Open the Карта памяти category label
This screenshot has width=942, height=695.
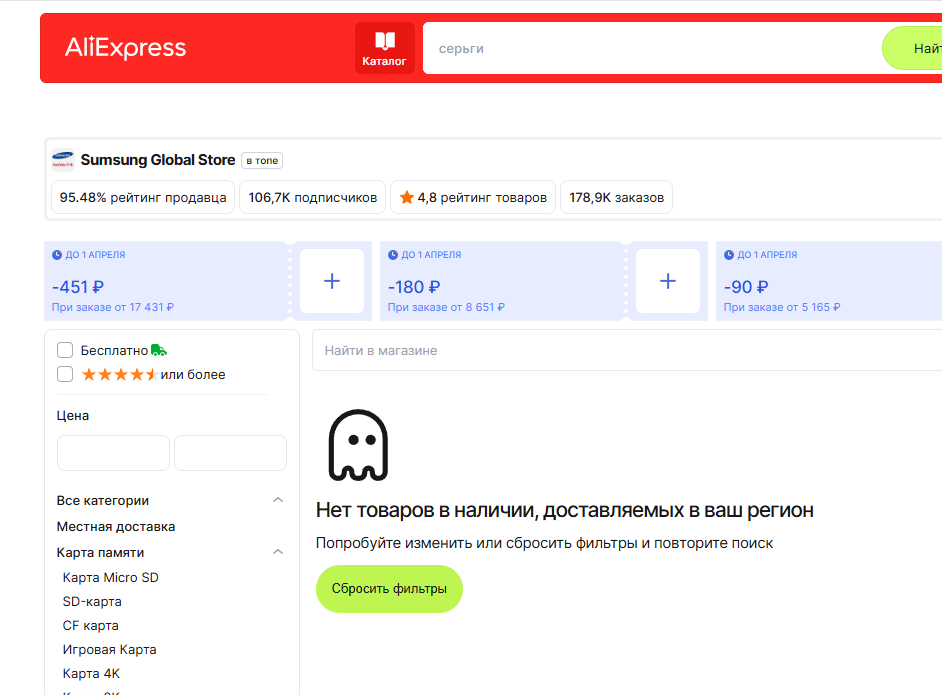[100, 552]
